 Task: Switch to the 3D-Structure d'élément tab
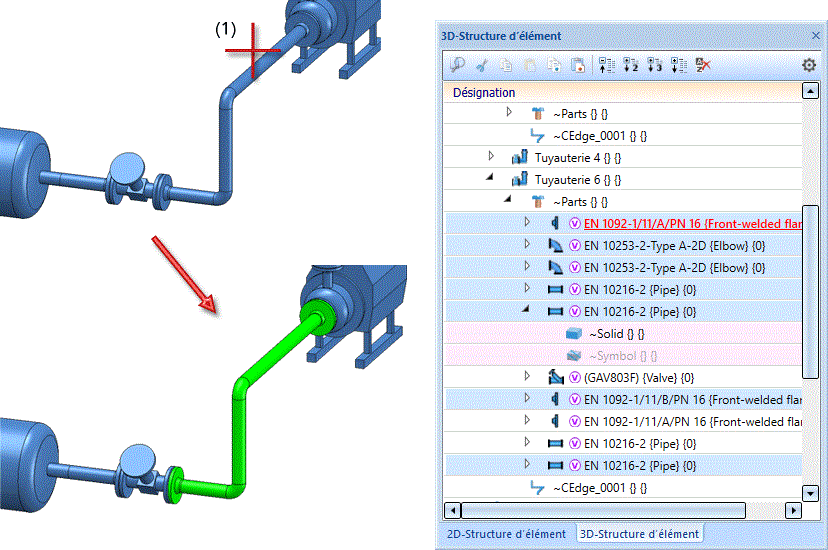click(x=639, y=534)
